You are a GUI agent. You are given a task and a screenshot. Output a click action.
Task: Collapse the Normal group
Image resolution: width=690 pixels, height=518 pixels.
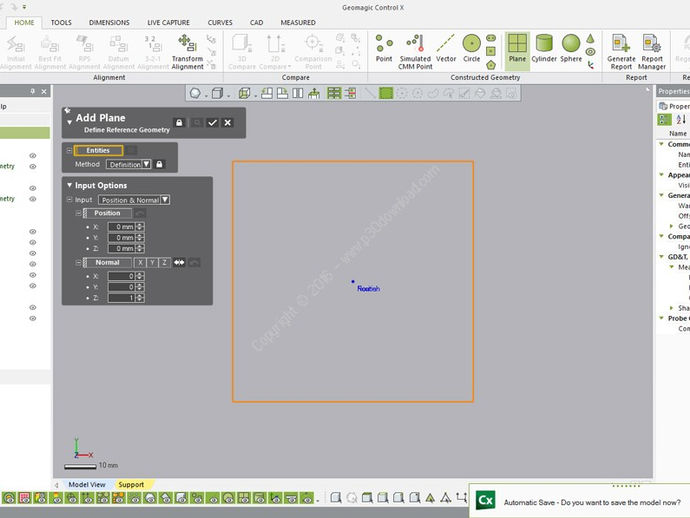(x=78, y=263)
